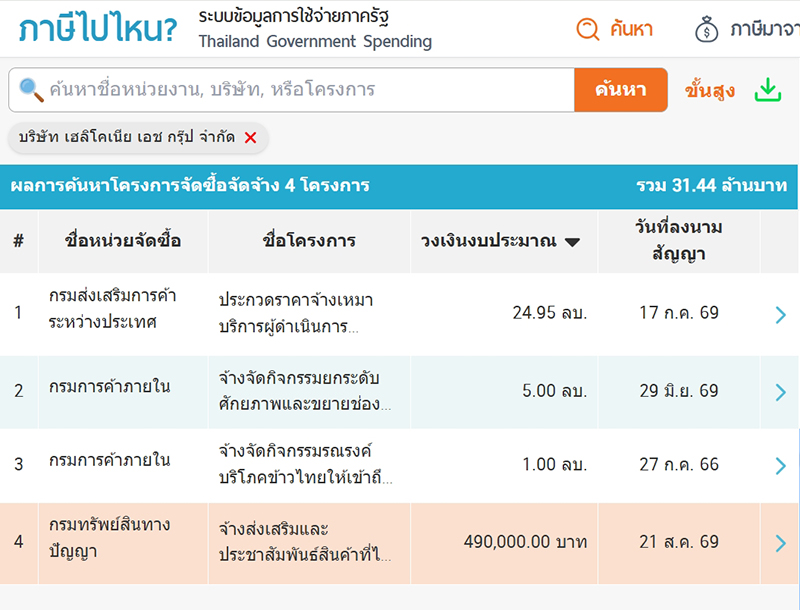Click the date 17 ก.ค. 69
This screenshot has height=610, width=800.
tap(679, 313)
